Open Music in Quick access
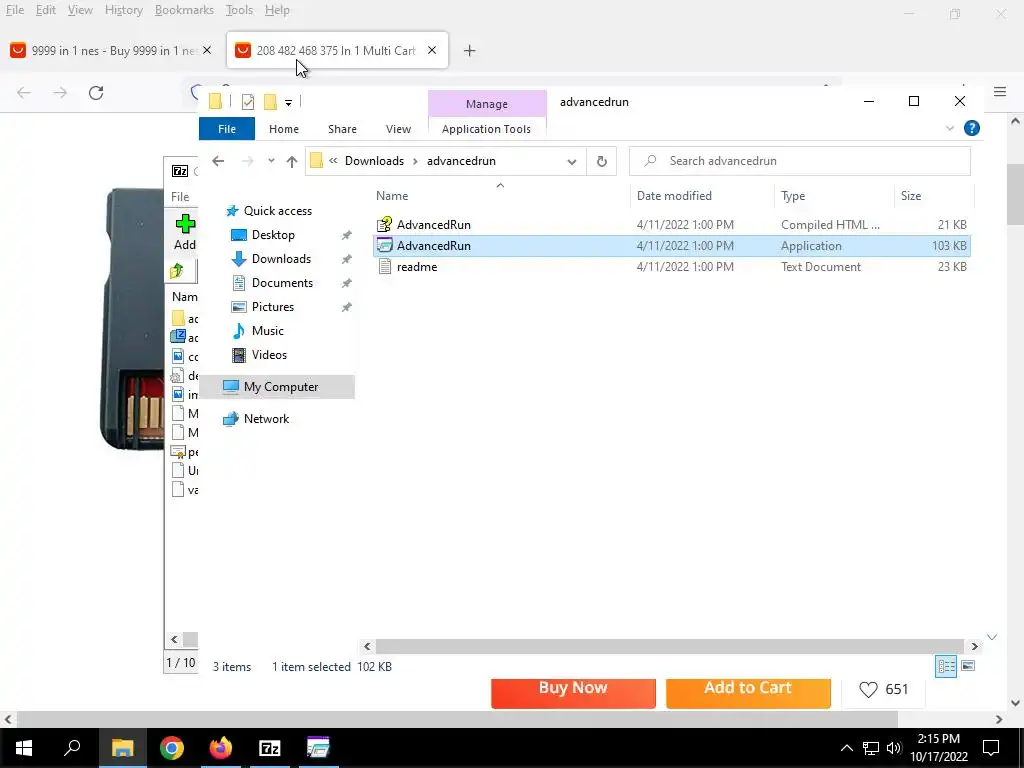This screenshot has height=768, width=1024. [x=268, y=330]
